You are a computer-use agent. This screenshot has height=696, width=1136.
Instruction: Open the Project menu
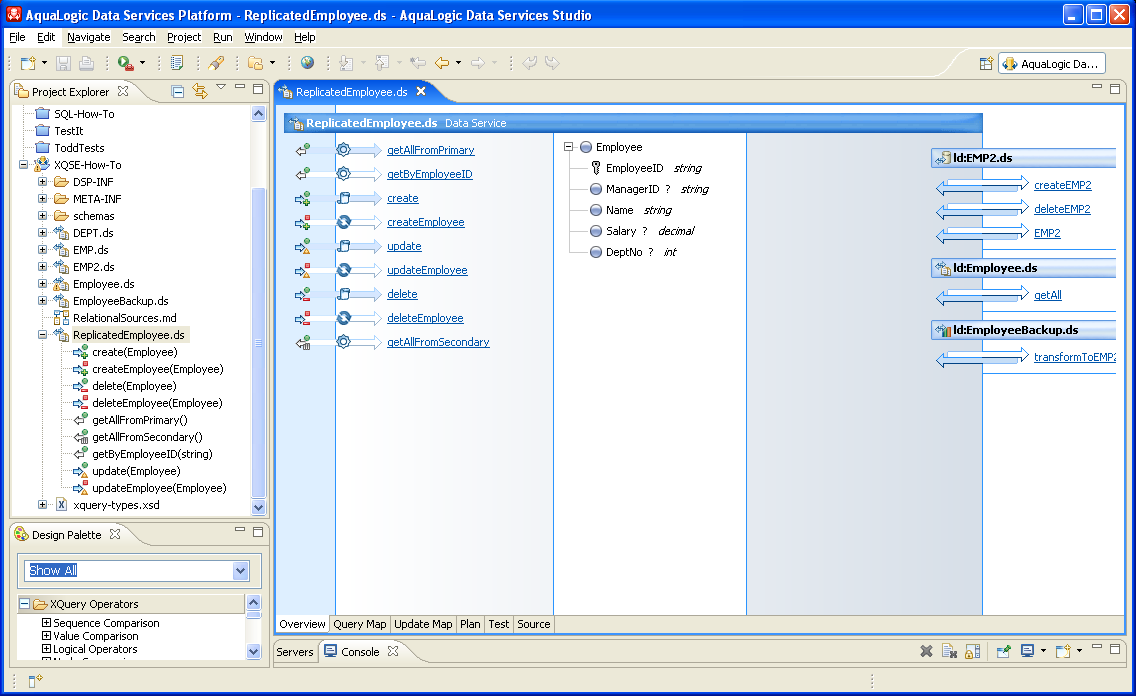(x=184, y=37)
